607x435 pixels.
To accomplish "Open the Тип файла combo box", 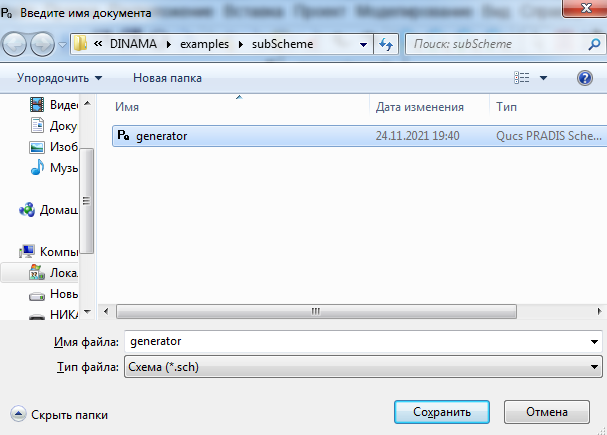I will pyautogui.click(x=360, y=367).
